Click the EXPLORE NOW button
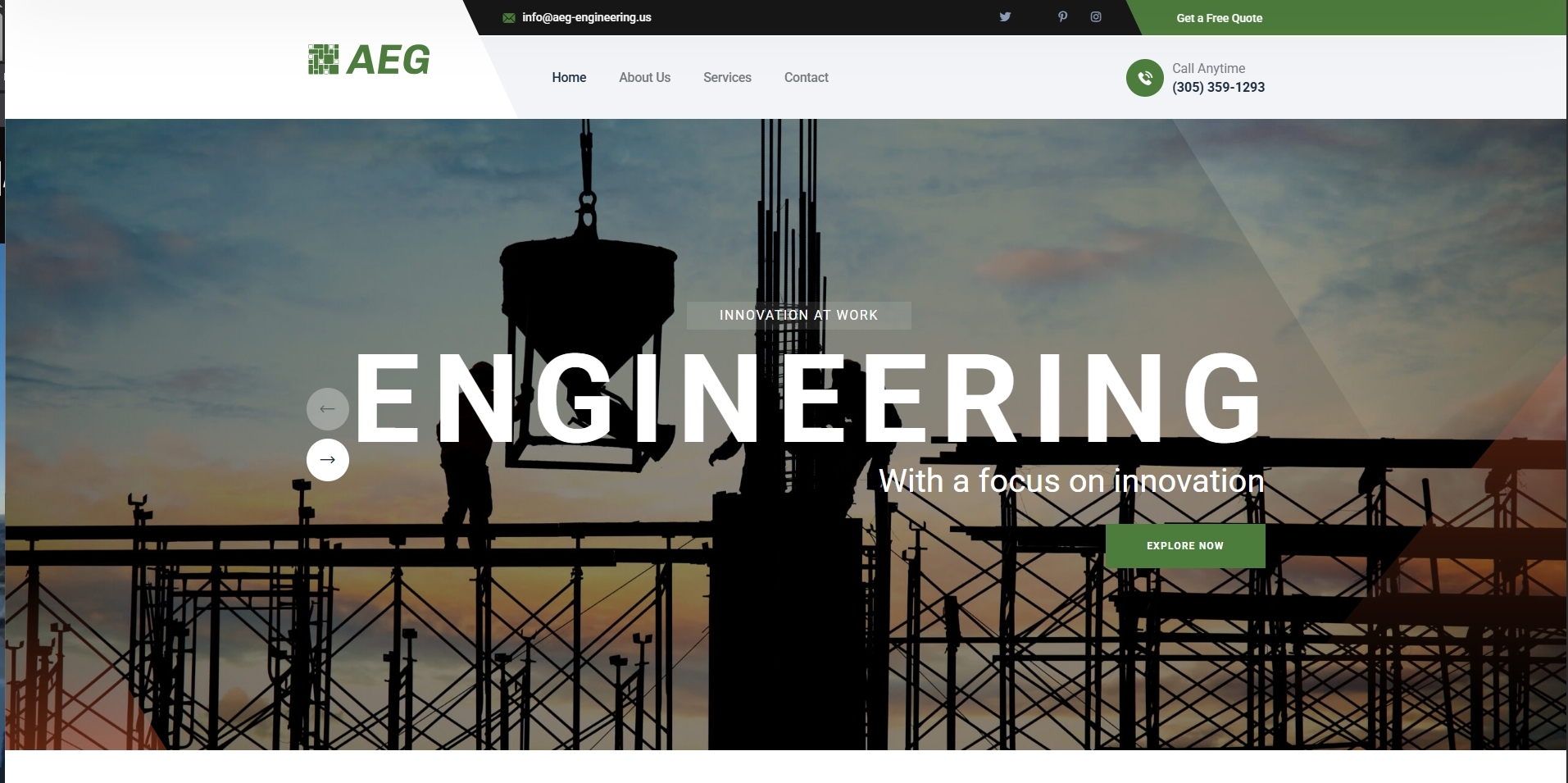The width and height of the screenshot is (1568, 783). pyautogui.click(x=1185, y=545)
